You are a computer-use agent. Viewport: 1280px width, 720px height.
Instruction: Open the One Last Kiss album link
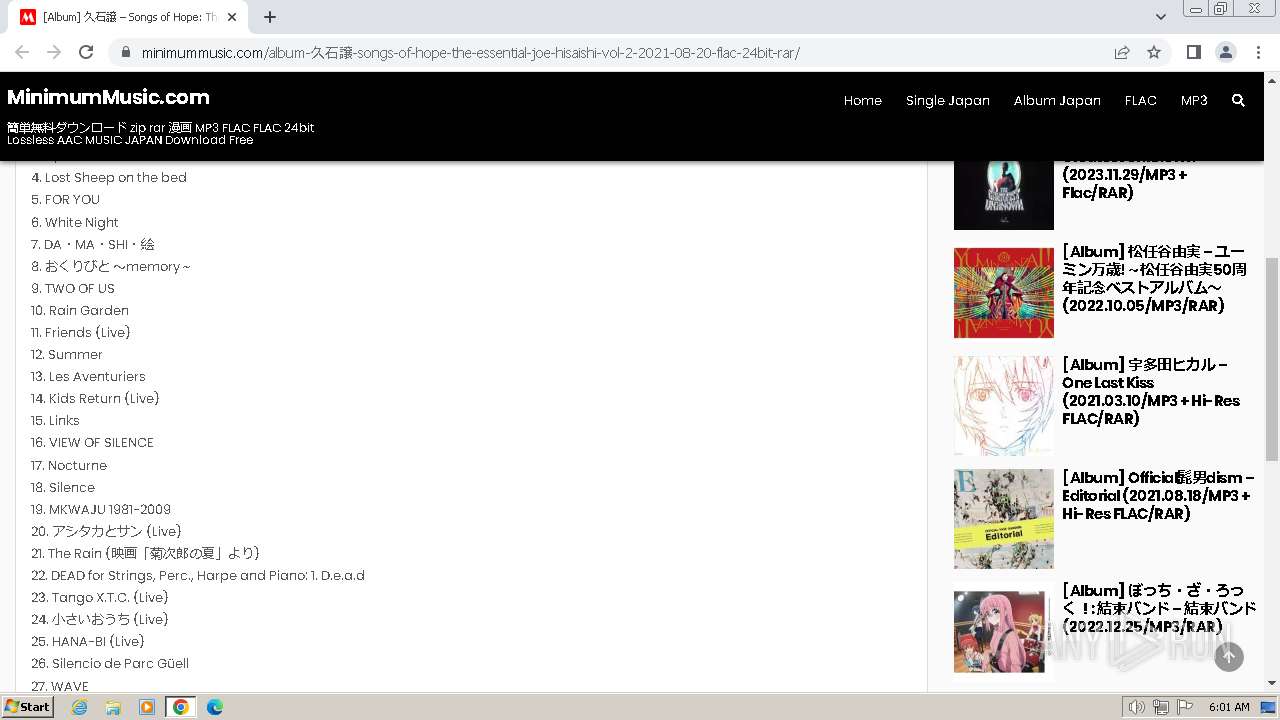(1151, 392)
